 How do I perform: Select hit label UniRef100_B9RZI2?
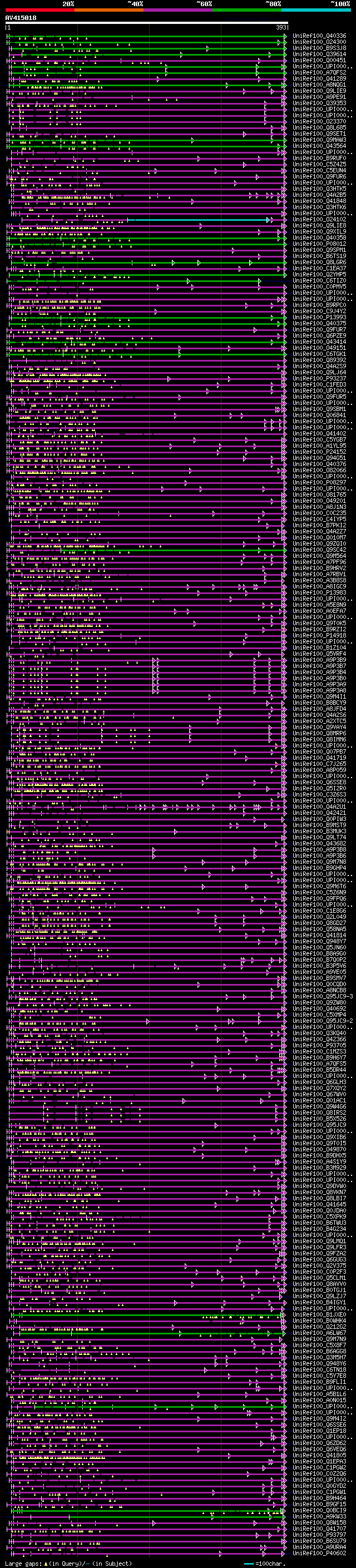click(x=319, y=630)
